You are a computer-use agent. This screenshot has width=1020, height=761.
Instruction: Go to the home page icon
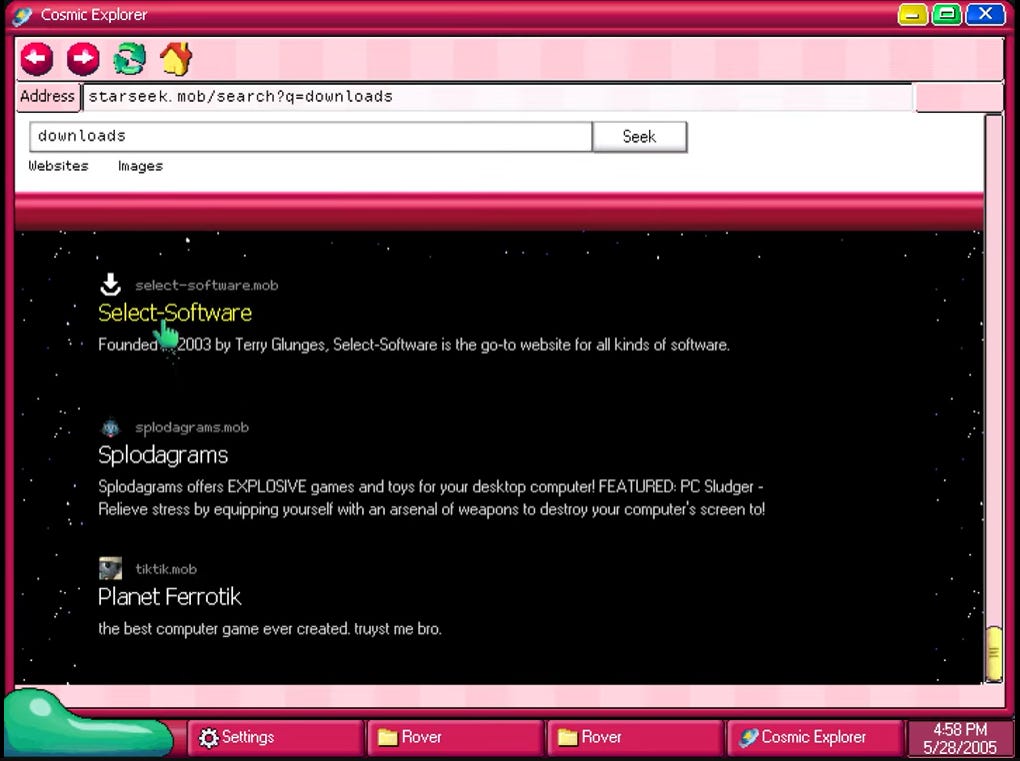pyautogui.click(x=175, y=59)
